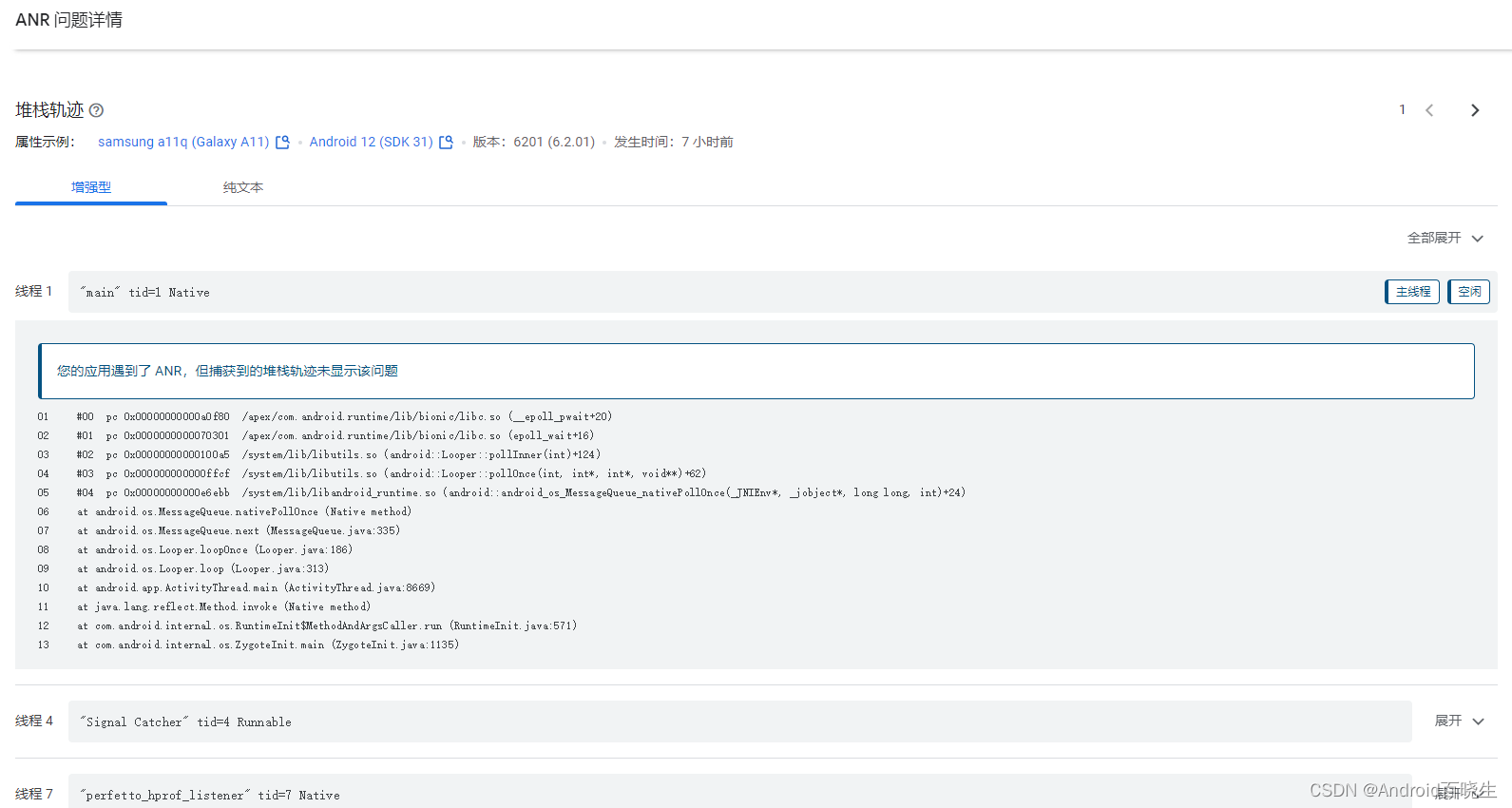Select line MessageQueue.nativePollOnce (Native method)
The width and height of the screenshot is (1512, 808).
244,511
